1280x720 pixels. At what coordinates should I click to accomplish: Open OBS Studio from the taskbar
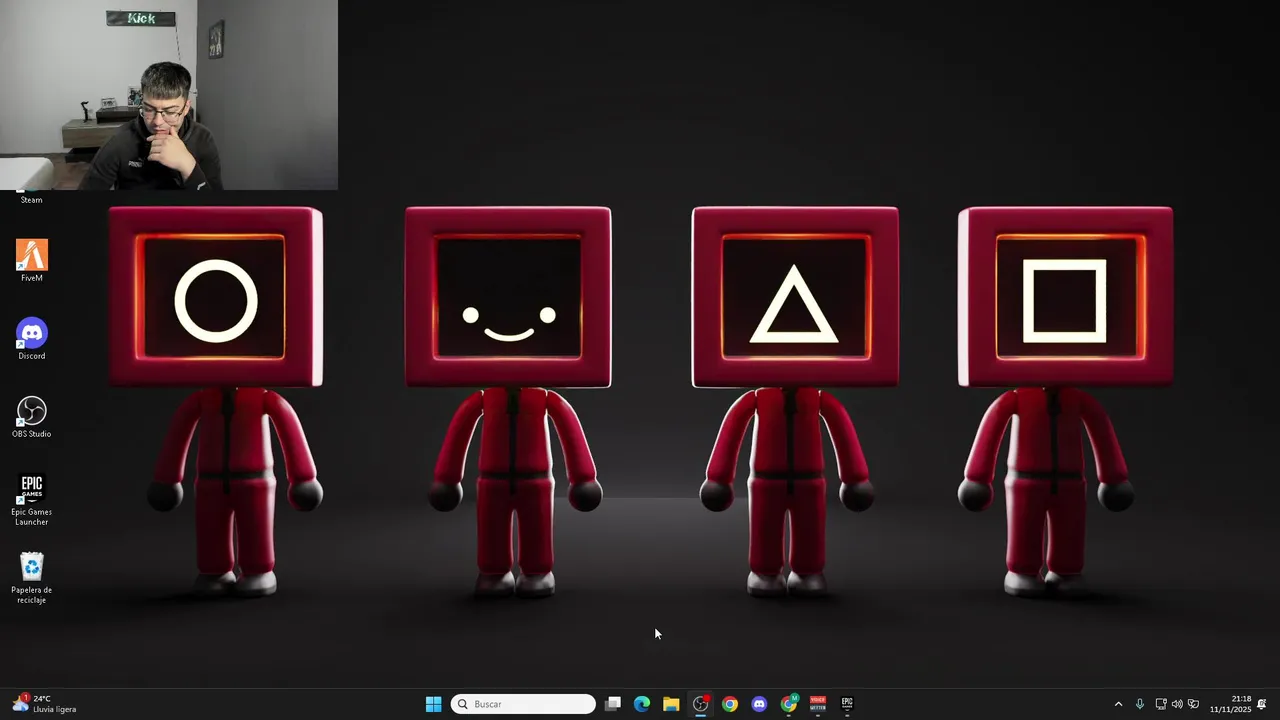(x=701, y=704)
